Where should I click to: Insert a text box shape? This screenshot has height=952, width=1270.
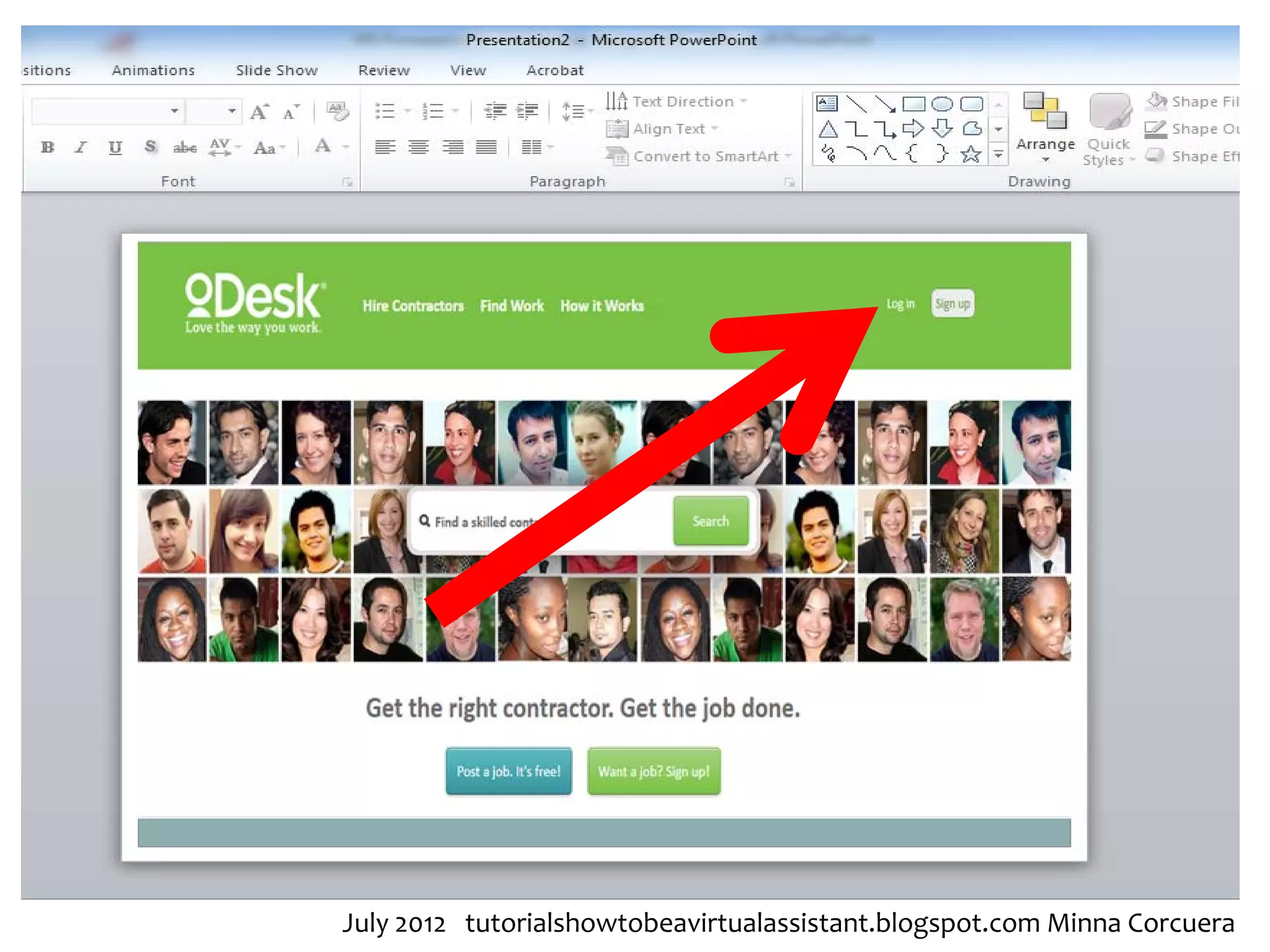point(827,104)
